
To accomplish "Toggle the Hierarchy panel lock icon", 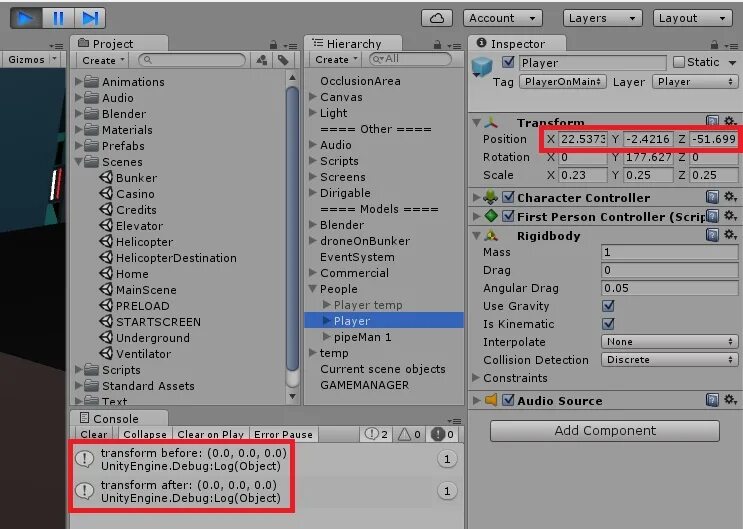I will pos(437,45).
